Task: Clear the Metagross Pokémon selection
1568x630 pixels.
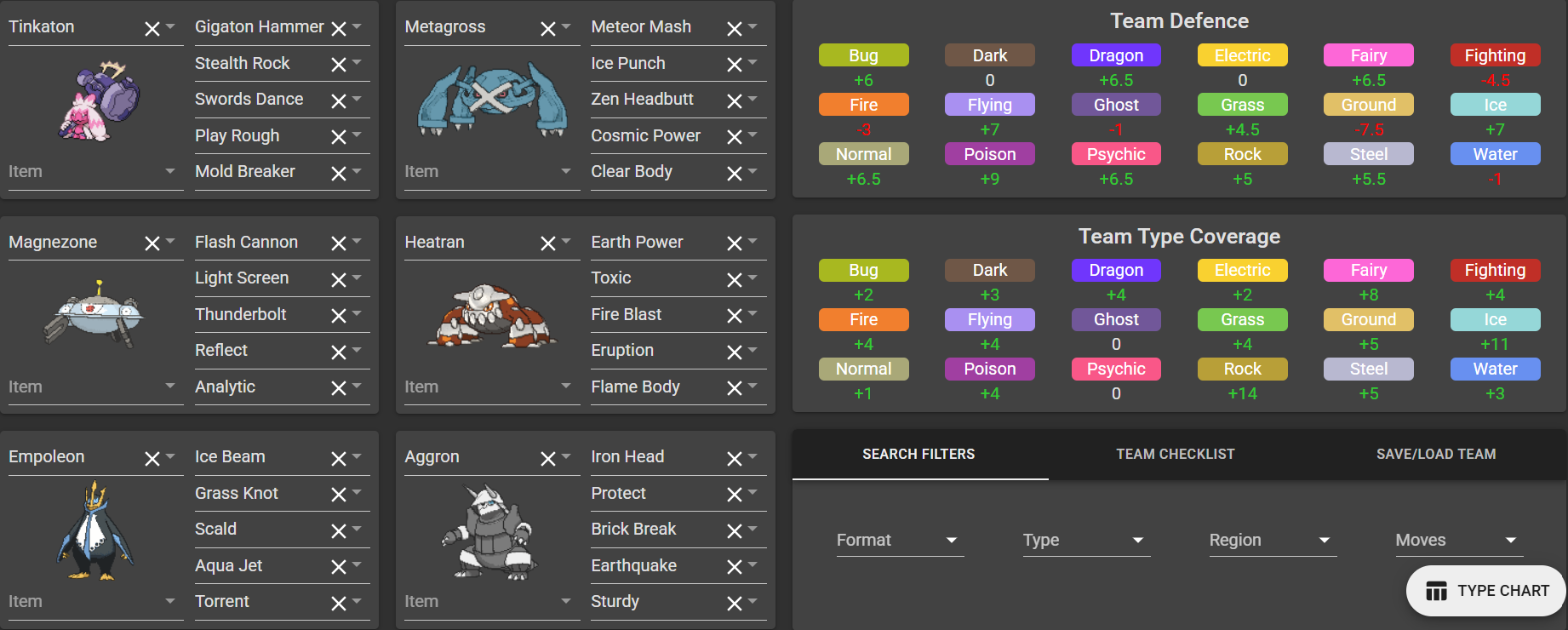Action: [548, 29]
